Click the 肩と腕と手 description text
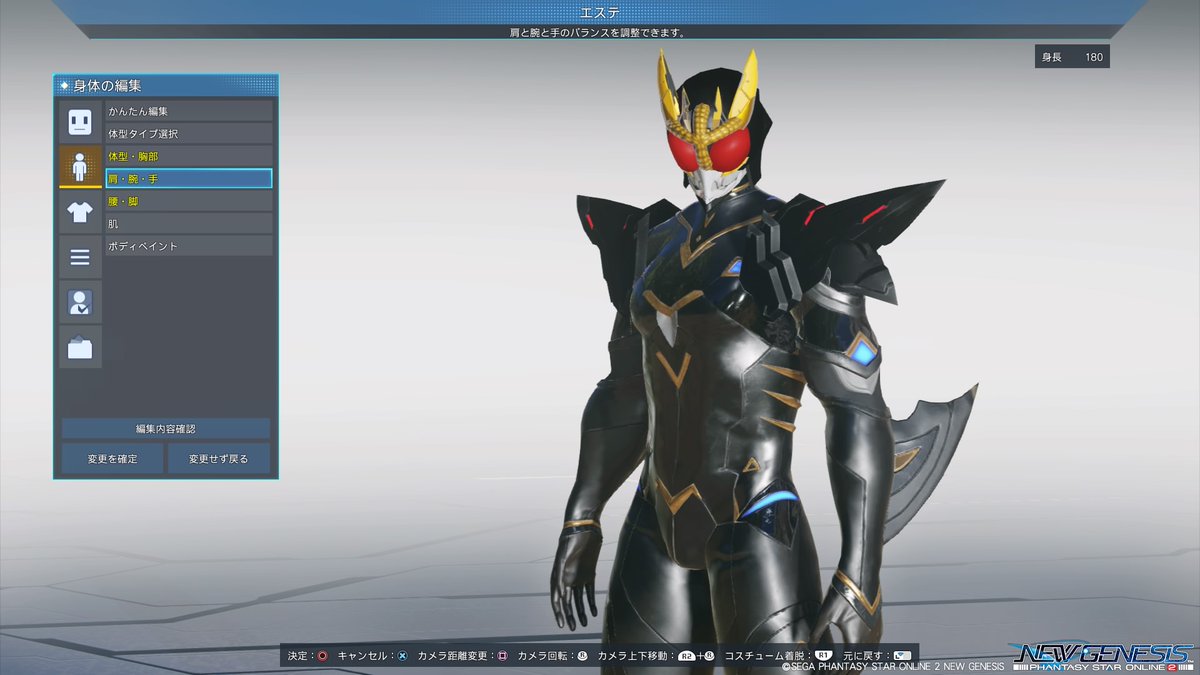Screen dimensions: 1200x675 coord(599,32)
